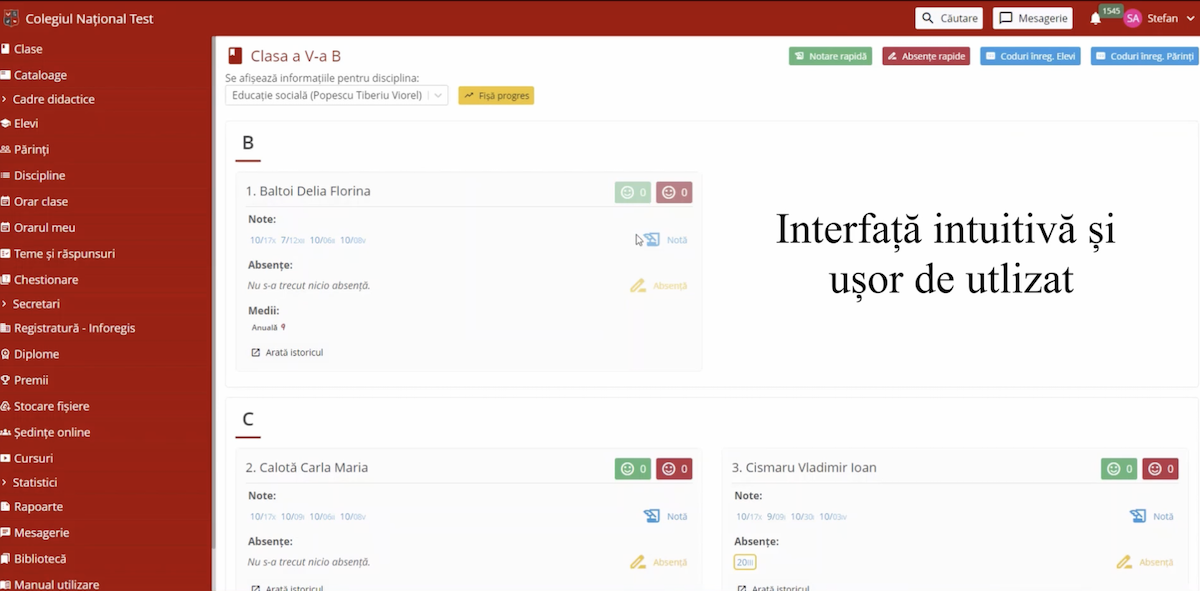Go to Orarul meu in sidebar
The width and height of the screenshot is (1200, 591).
coord(44,227)
